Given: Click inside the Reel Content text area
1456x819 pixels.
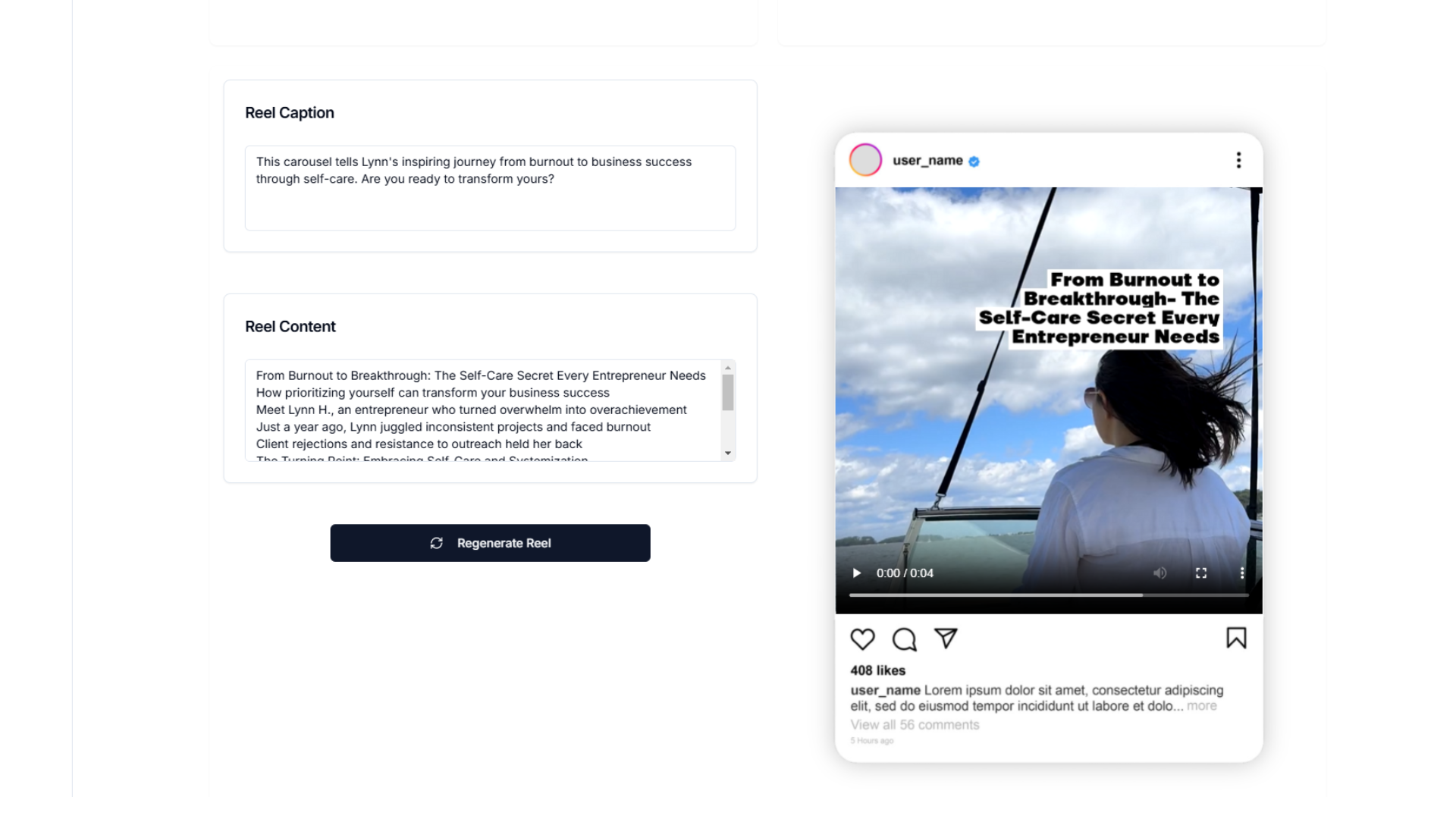Looking at the screenshot, I should tap(484, 410).
